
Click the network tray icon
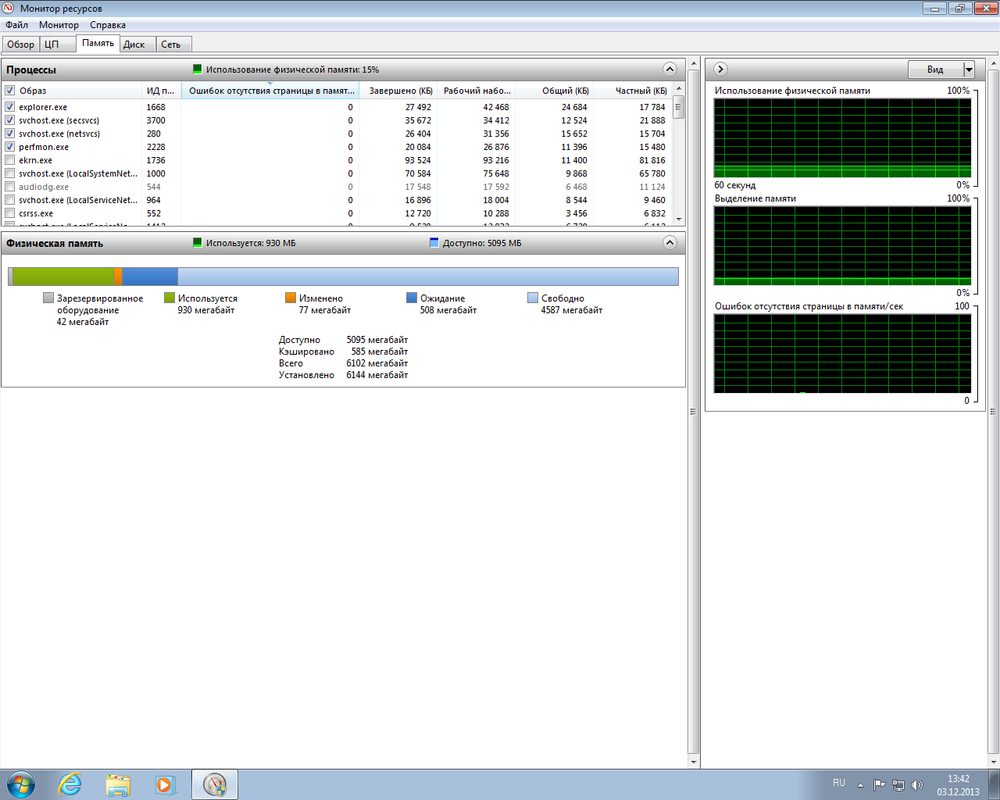pyautogui.click(x=898, y=785)
